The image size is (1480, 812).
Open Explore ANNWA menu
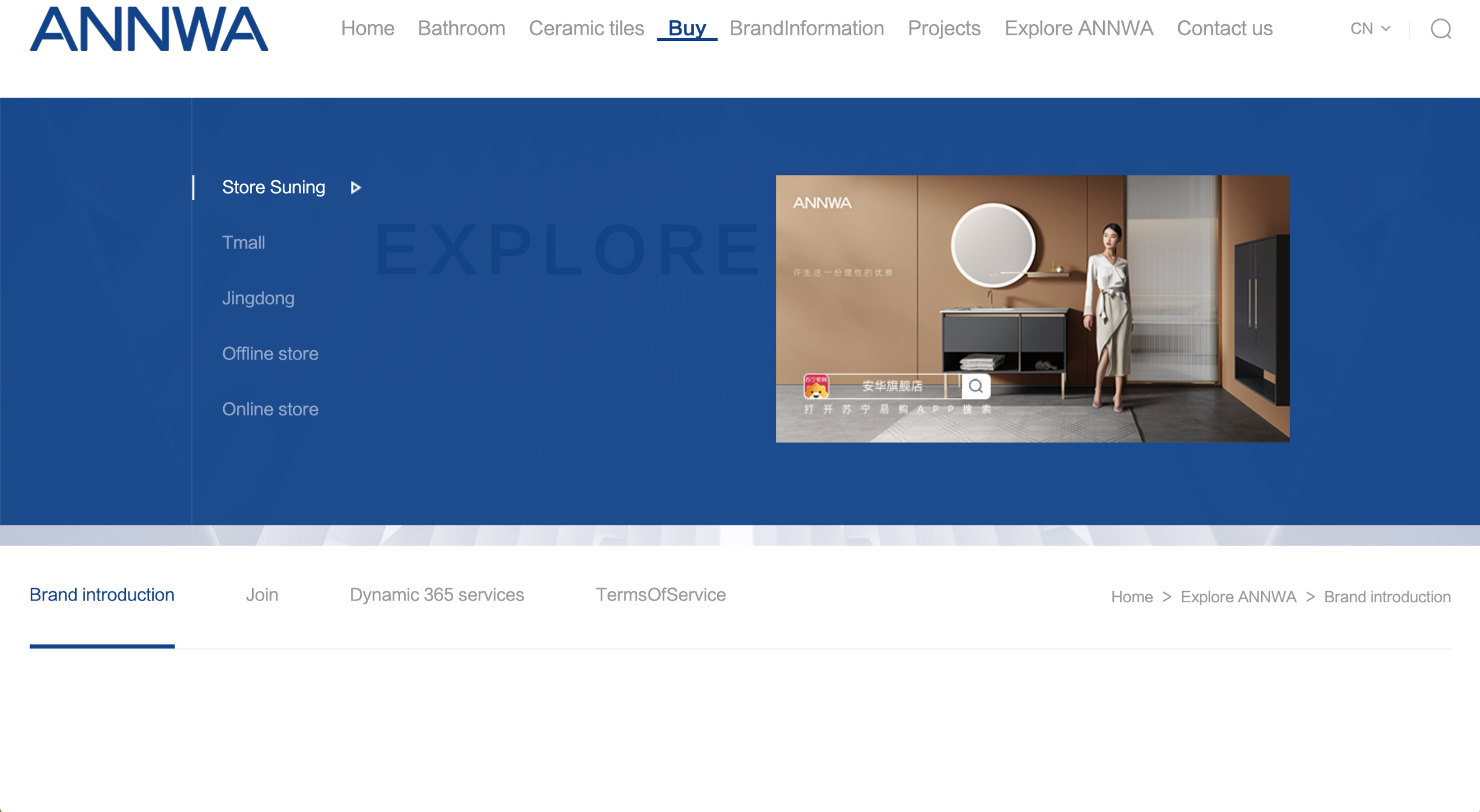[1079, 28]
